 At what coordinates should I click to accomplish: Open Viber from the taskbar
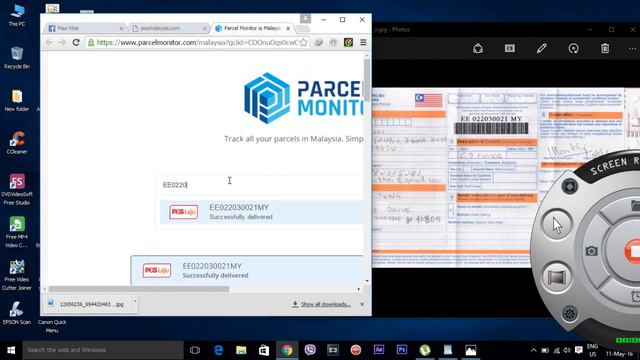pos(310,350)
